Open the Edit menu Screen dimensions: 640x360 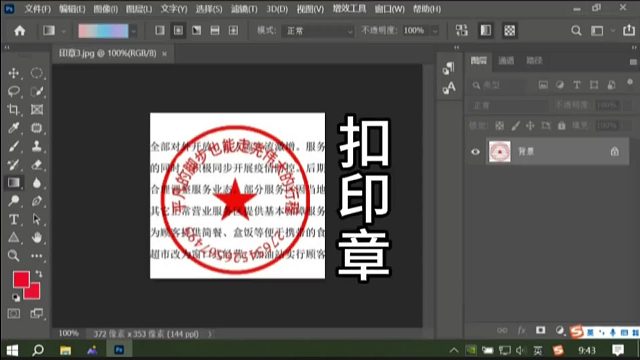tap(72, 9)
